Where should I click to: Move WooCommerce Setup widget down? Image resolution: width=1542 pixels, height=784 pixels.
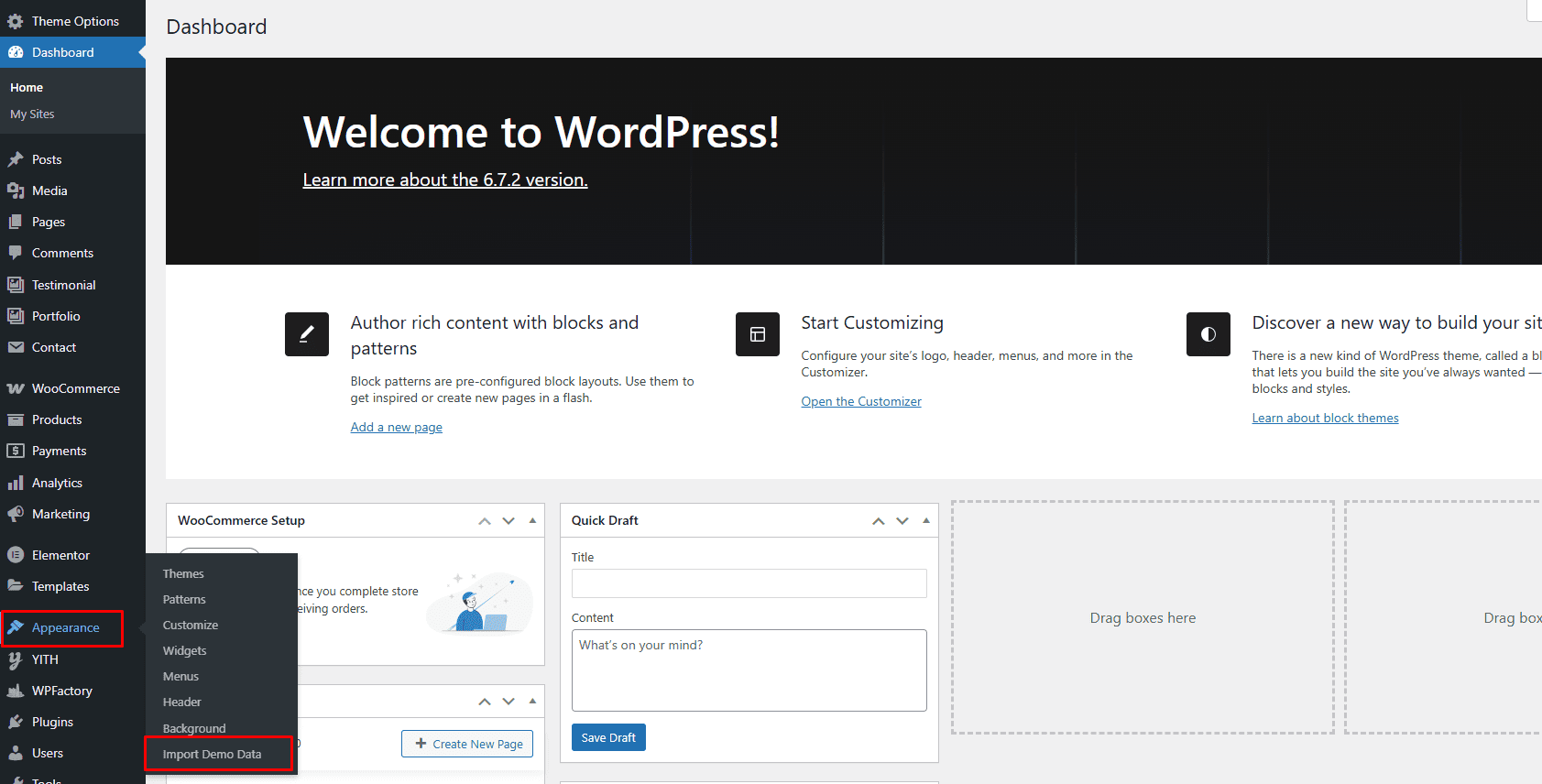pyautogui.click(x=509, y=521)
